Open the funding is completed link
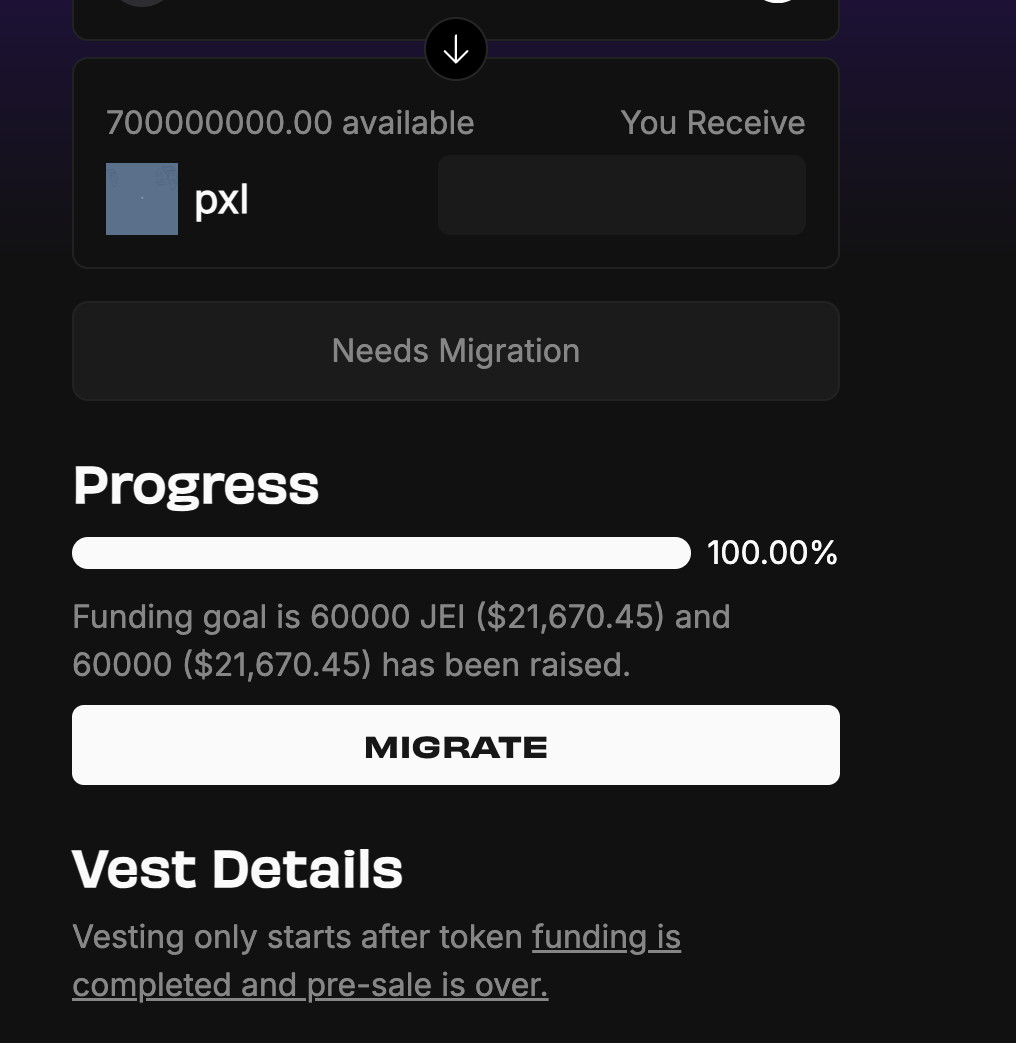Image resolution: width=1016 pixels, height=1043 pixels. click(x=606, y=936)
